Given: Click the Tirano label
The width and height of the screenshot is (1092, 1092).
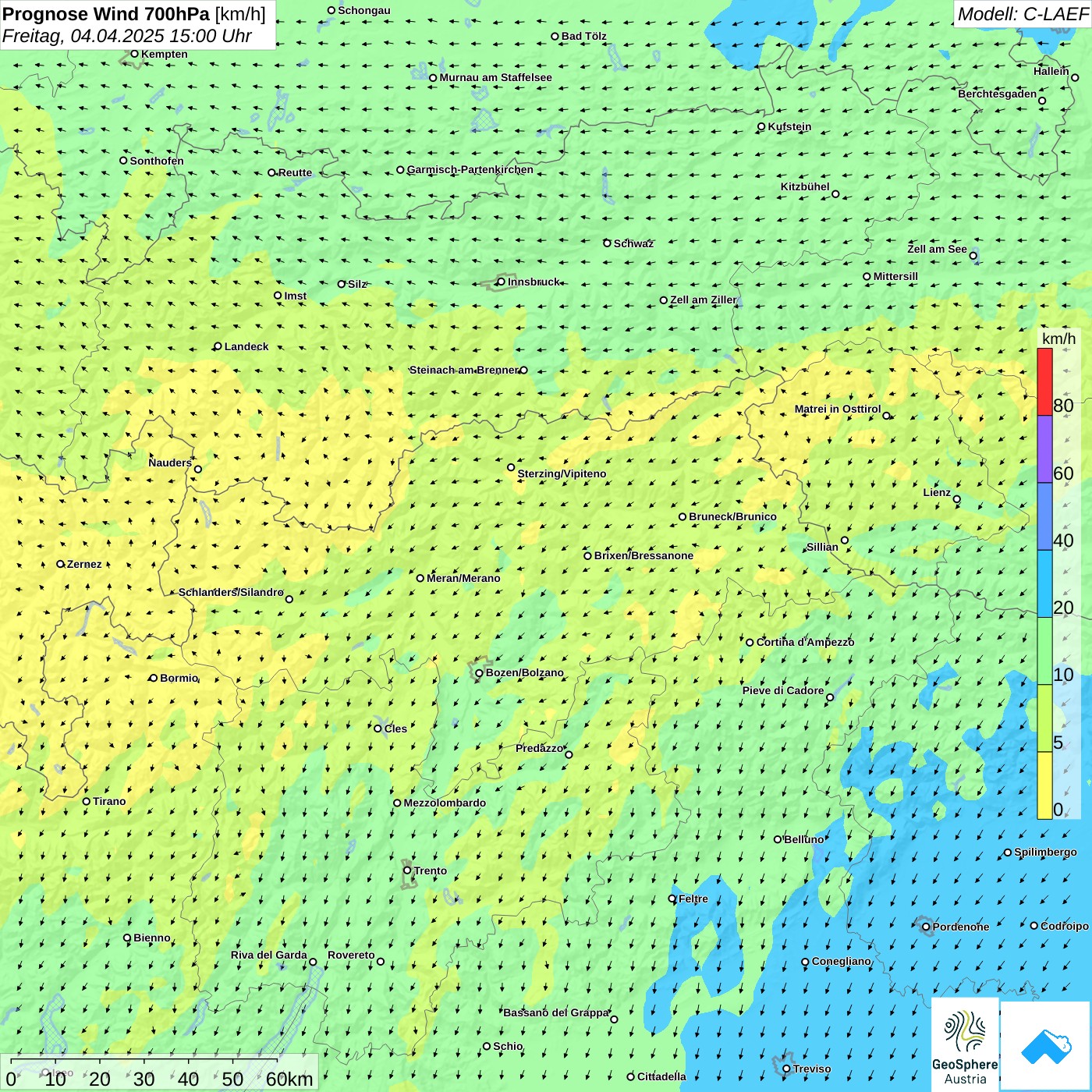Looking at the screenshot, I should [x=109, y=801].
